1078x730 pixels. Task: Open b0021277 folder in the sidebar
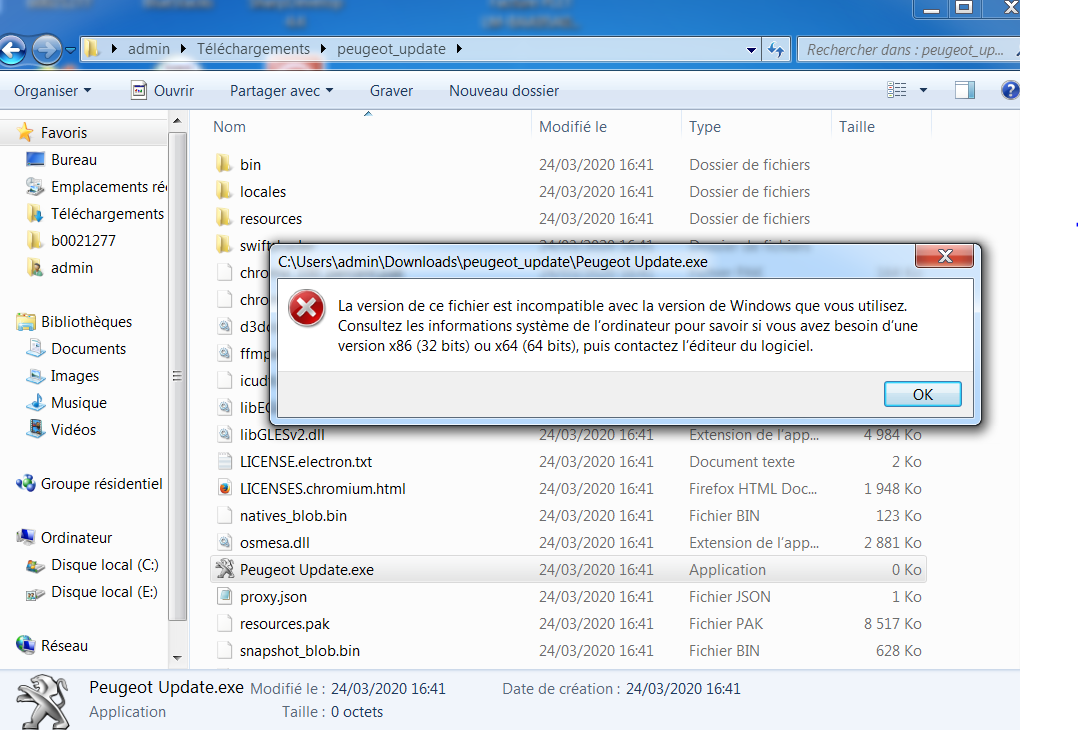(82, 241)
